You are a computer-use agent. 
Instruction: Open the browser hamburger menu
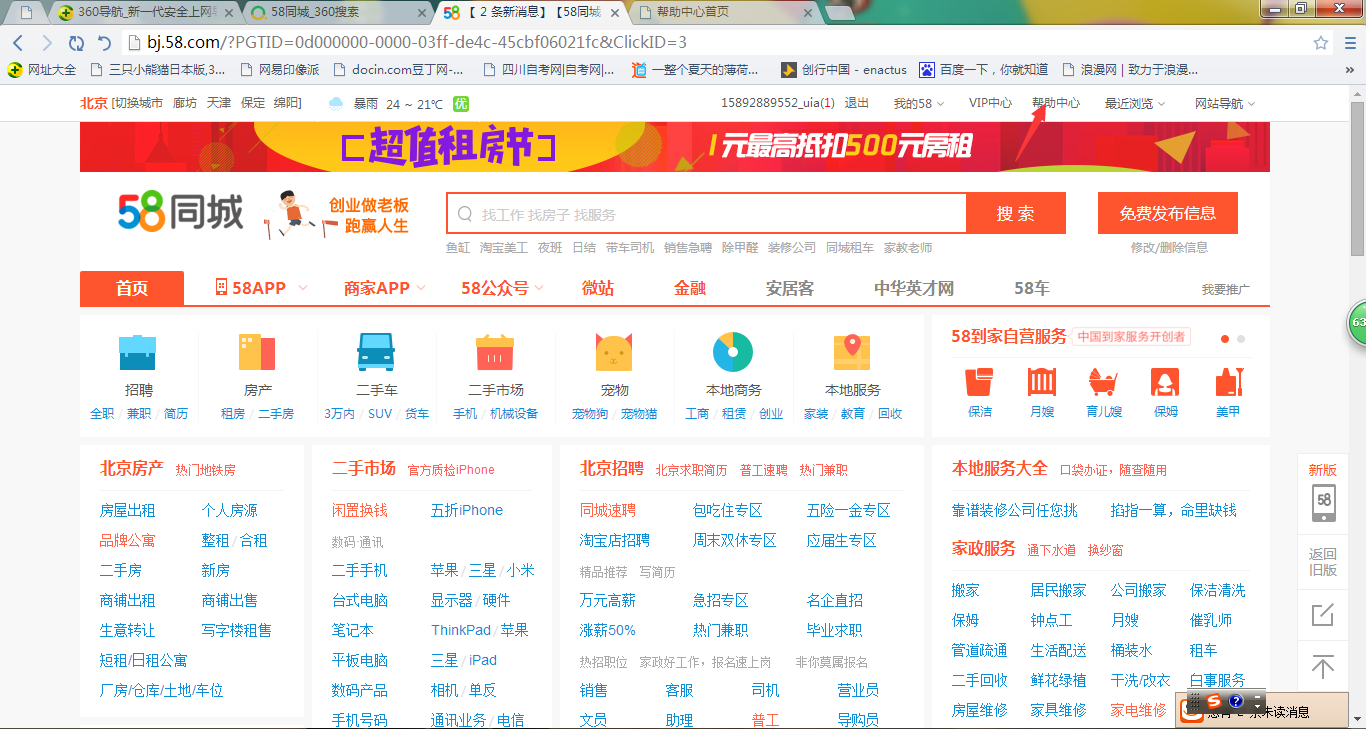click(x=1350, y=43)
